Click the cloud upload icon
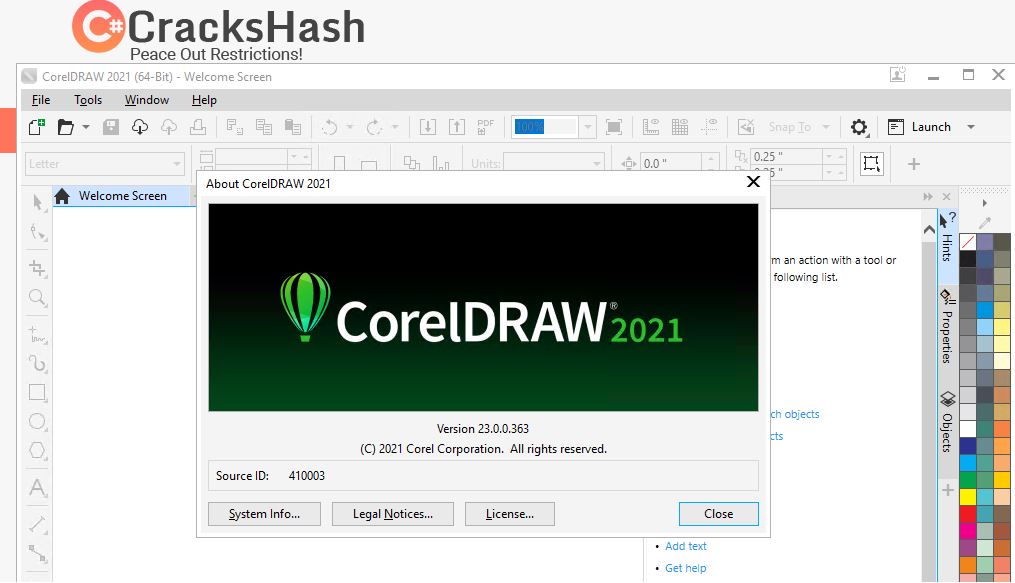This screenshot has height=583, width=1015. 169,127
